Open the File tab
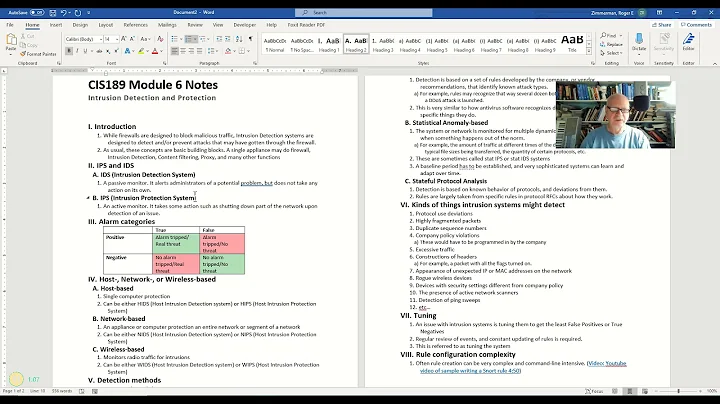Viewport: 720px width, 404px height. pyautogui.click(x=10, y=25)
